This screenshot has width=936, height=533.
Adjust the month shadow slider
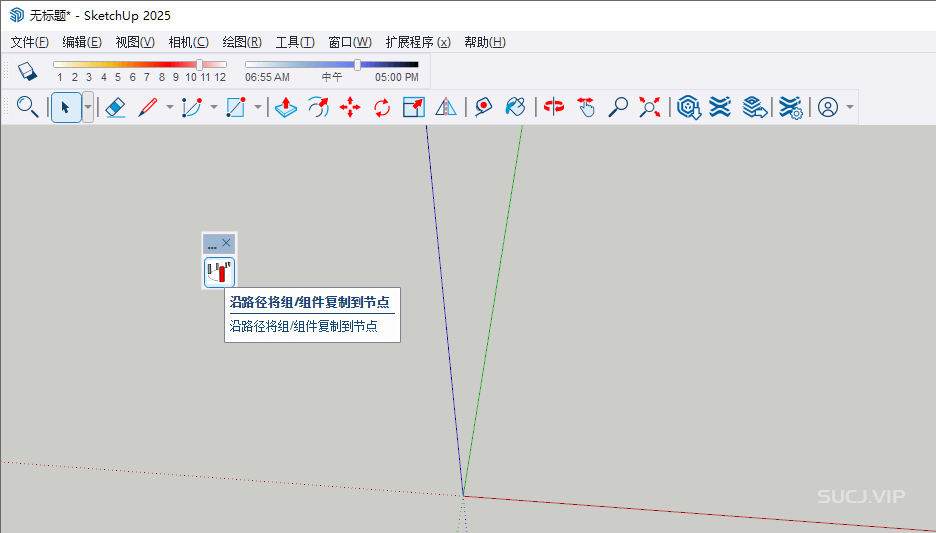(199, 64)
